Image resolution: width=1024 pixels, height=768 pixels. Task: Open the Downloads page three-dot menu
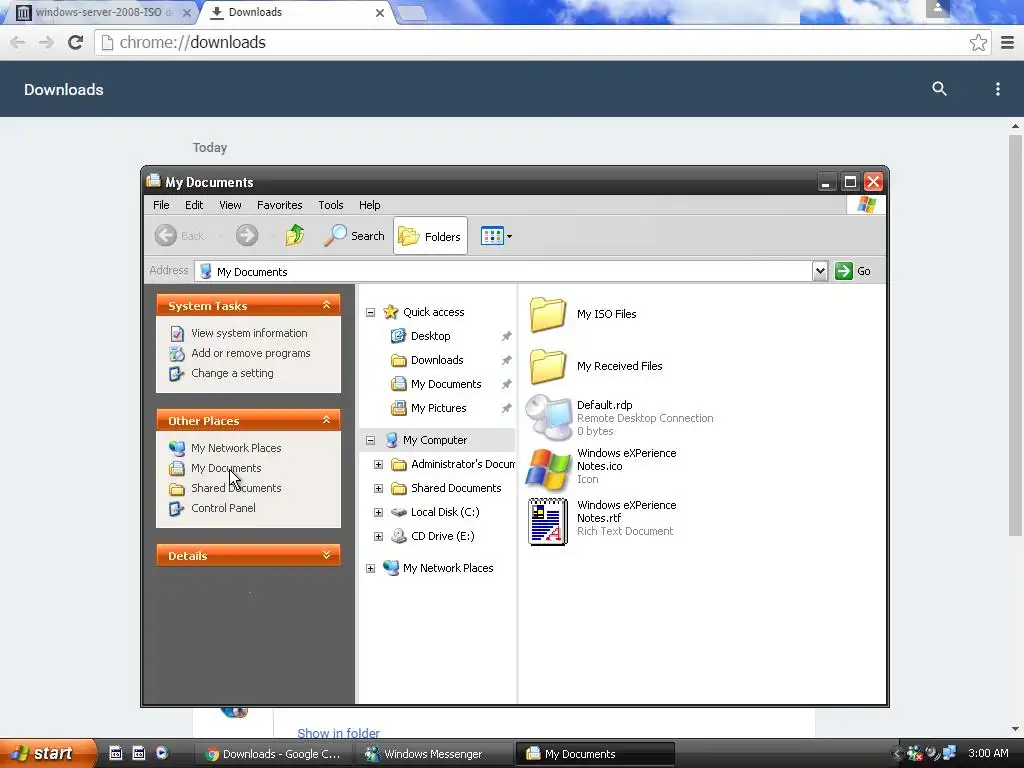(997, 89)
